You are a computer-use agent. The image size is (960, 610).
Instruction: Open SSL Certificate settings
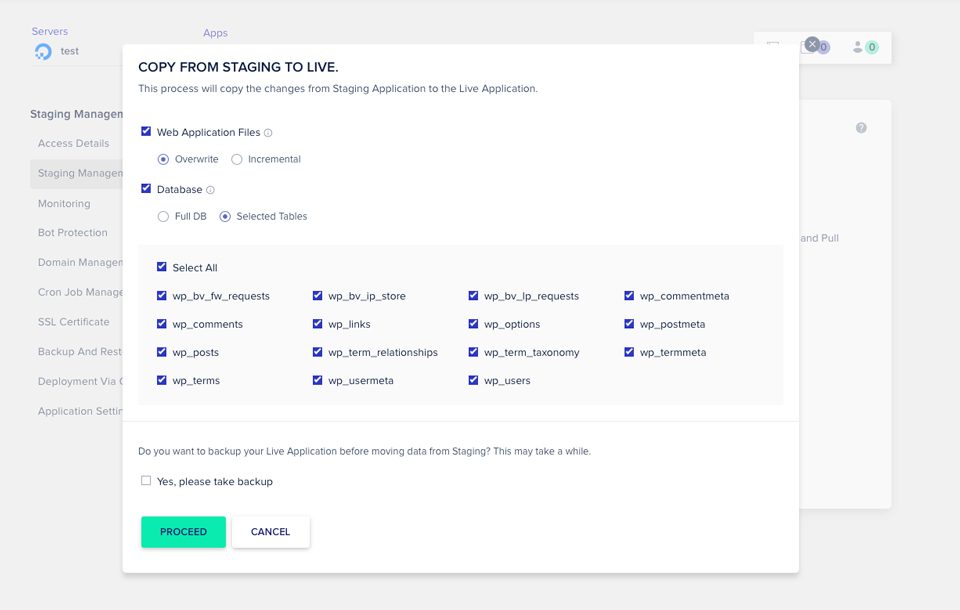(x=74, y=321)
